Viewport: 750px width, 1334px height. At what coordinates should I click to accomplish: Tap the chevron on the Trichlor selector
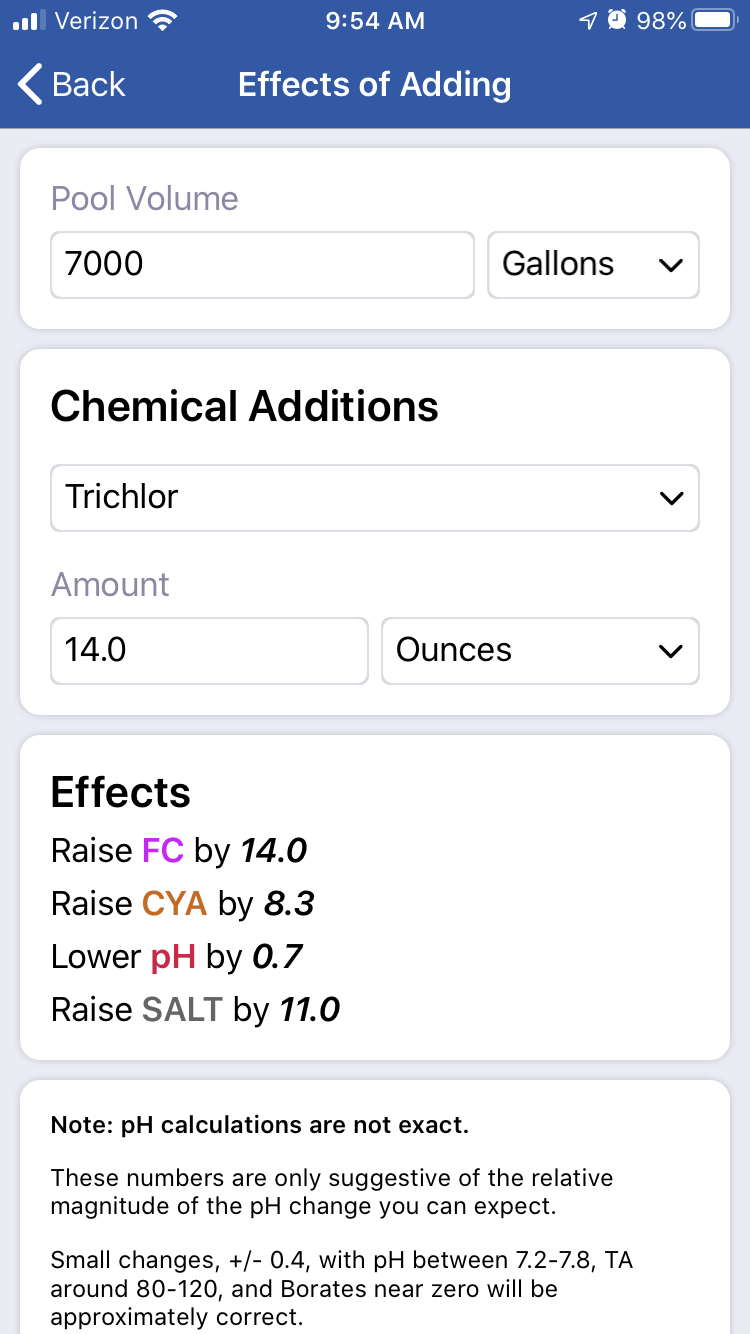(671, 498)
